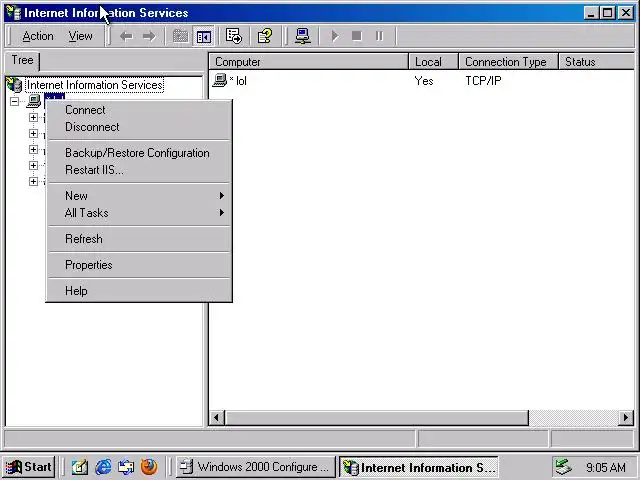The height and width of the screenshot is (480, 640).
Task: Click the Back arrow toolbar icon
Action: pos(126,36)
